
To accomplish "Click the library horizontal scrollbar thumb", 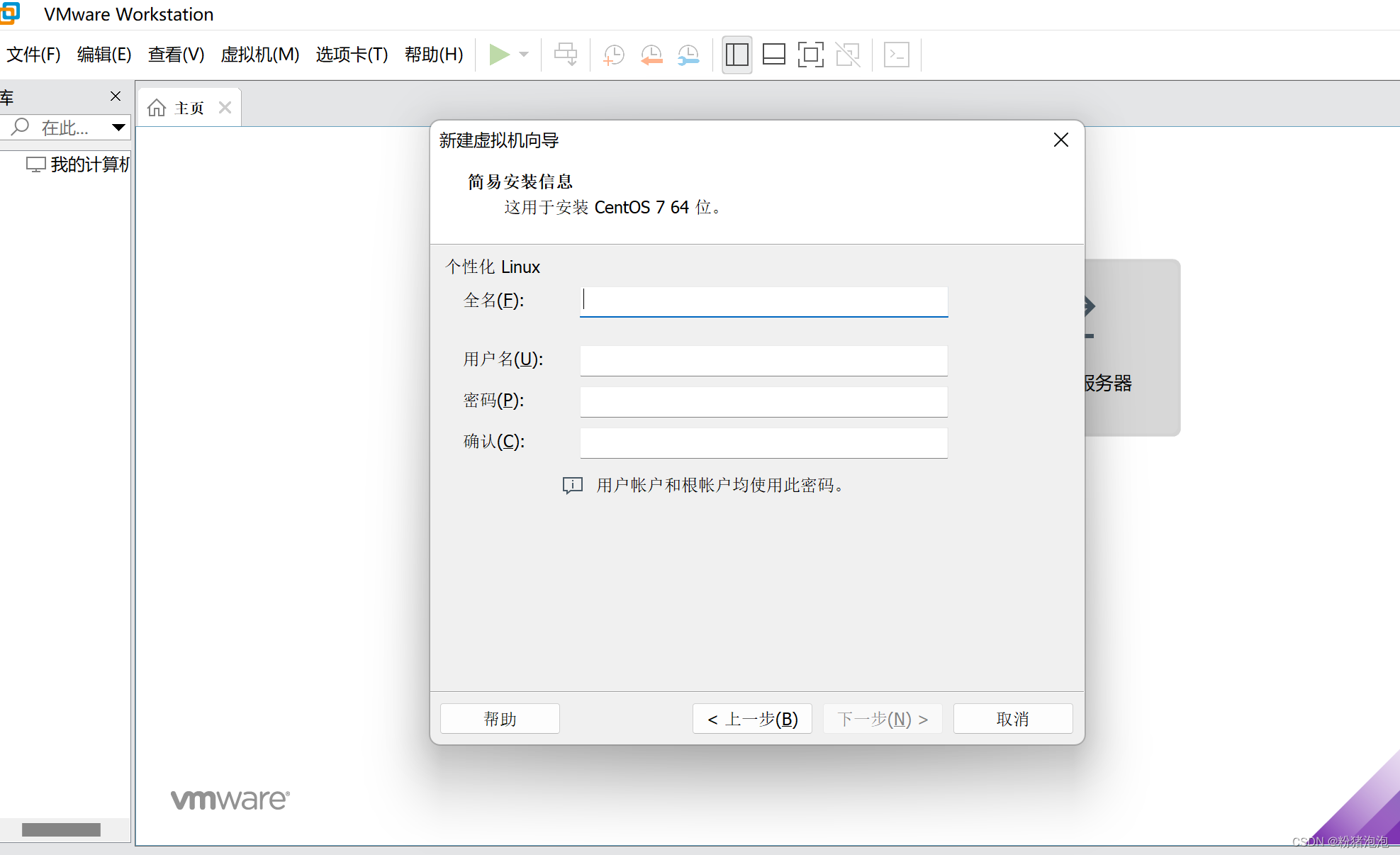I will click(x=61, y=829).
